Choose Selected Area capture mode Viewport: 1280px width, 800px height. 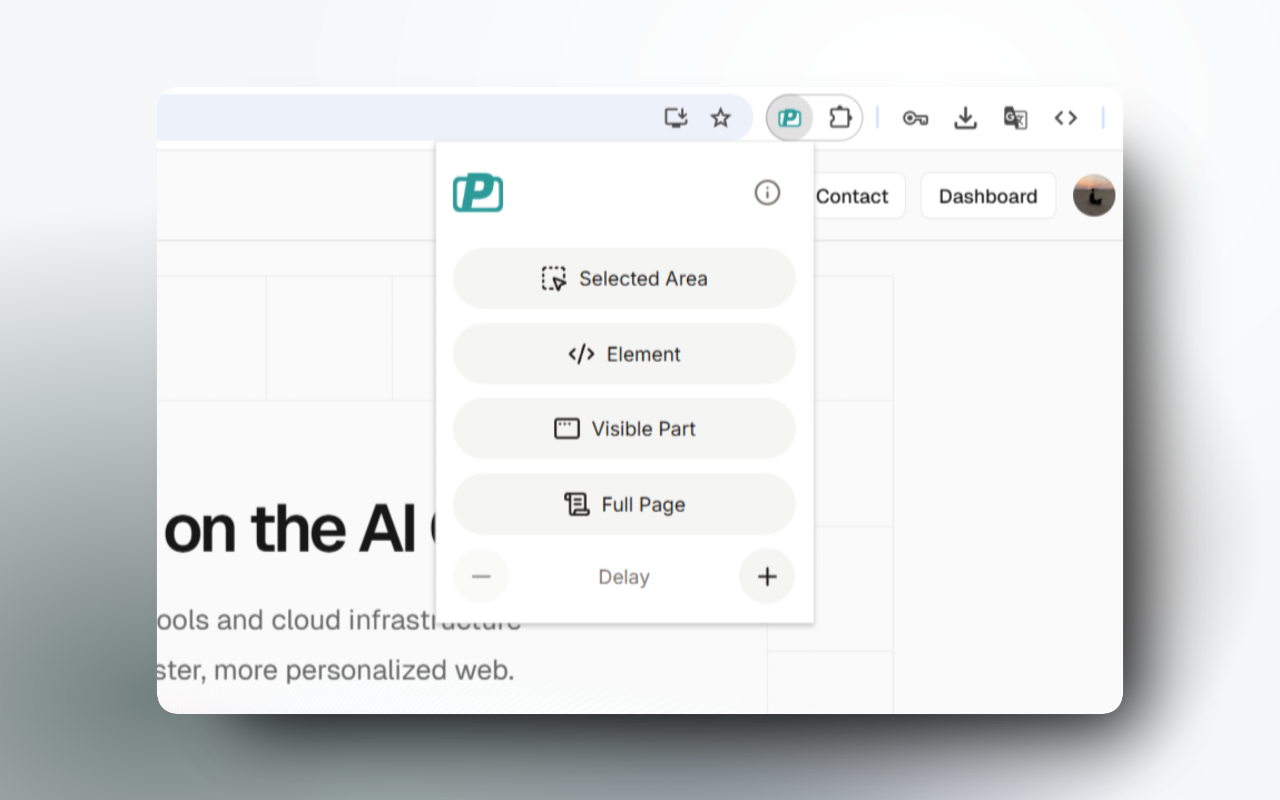tap(624, 278)
